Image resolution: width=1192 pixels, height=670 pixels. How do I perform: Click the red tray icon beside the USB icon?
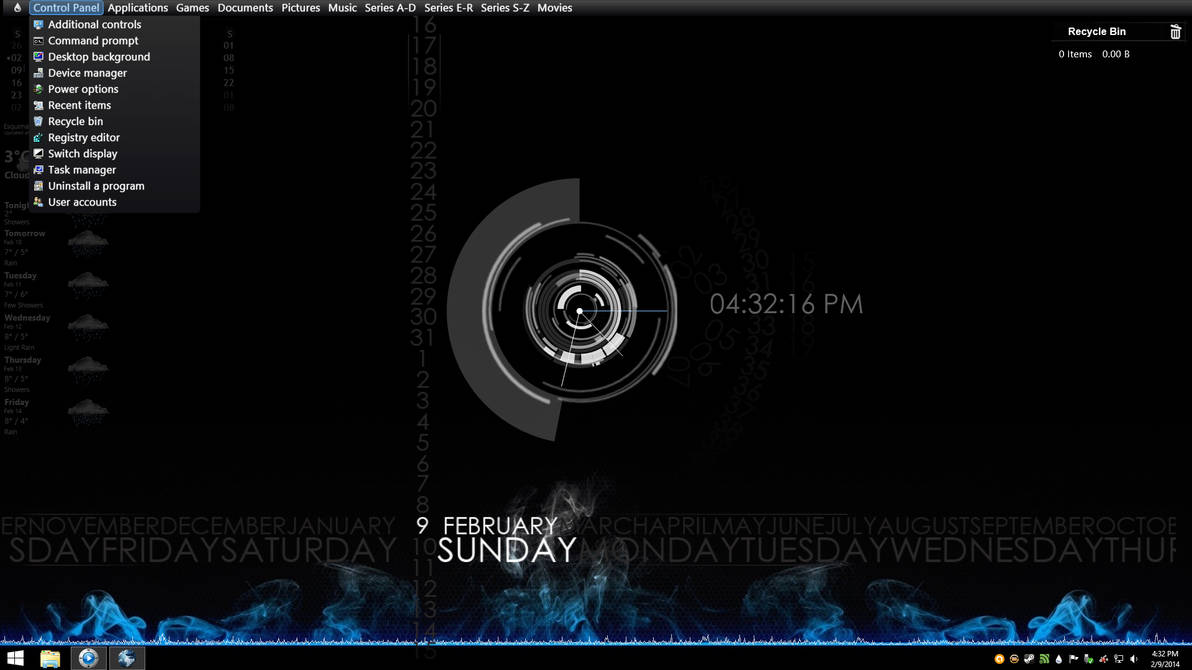[1104, 659]
